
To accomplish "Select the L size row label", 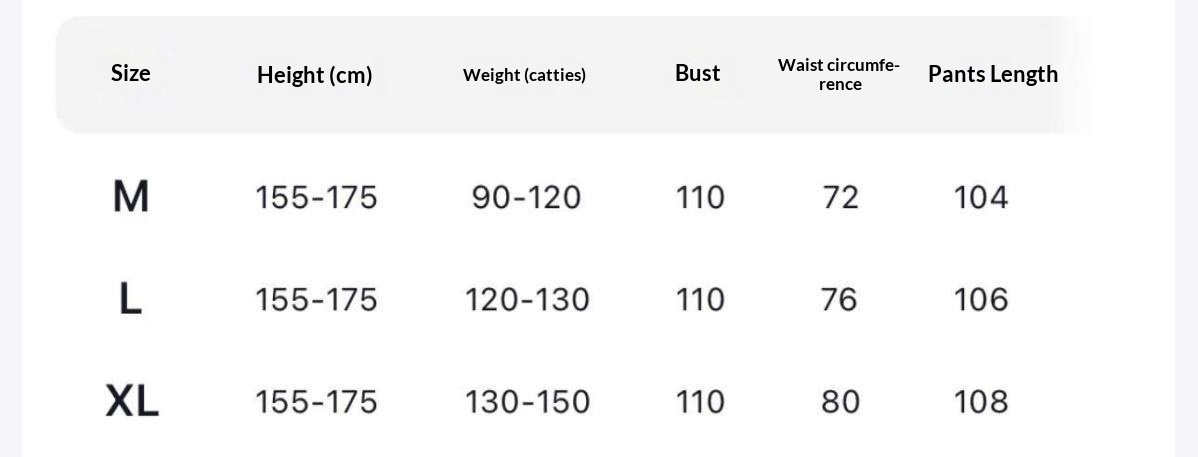I will [131, 299].
